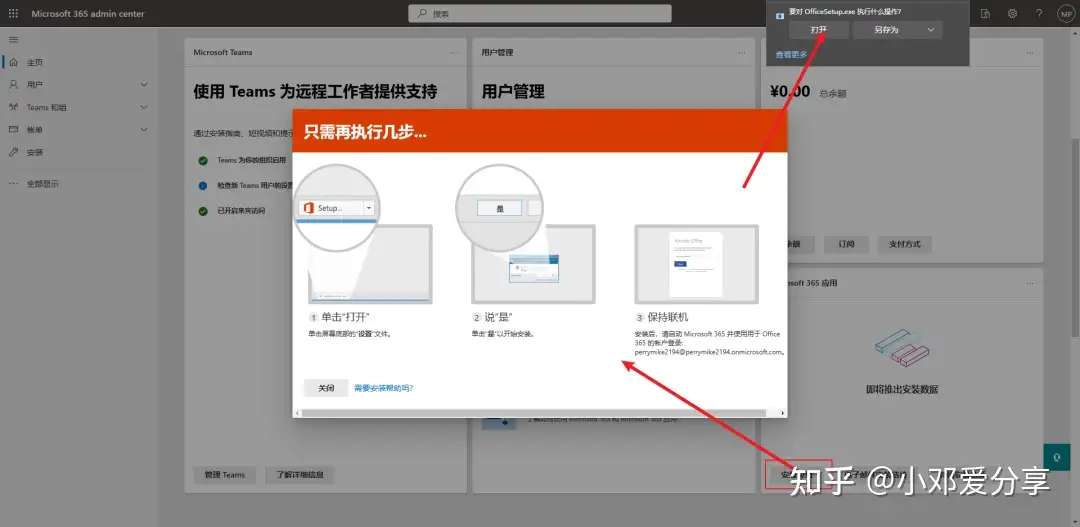Image resolution: width=1080 pixels, height=527 pixels.
Task: Click the Setup (安装) wrench icon
Action: pos(14,152)
